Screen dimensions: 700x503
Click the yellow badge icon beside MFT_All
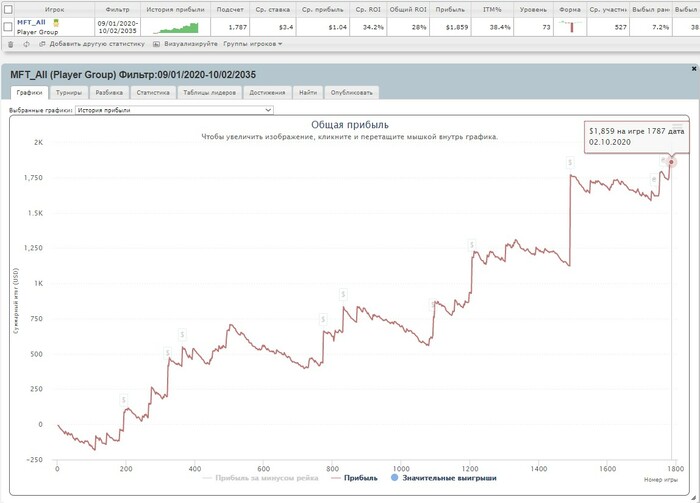(56, 23)
